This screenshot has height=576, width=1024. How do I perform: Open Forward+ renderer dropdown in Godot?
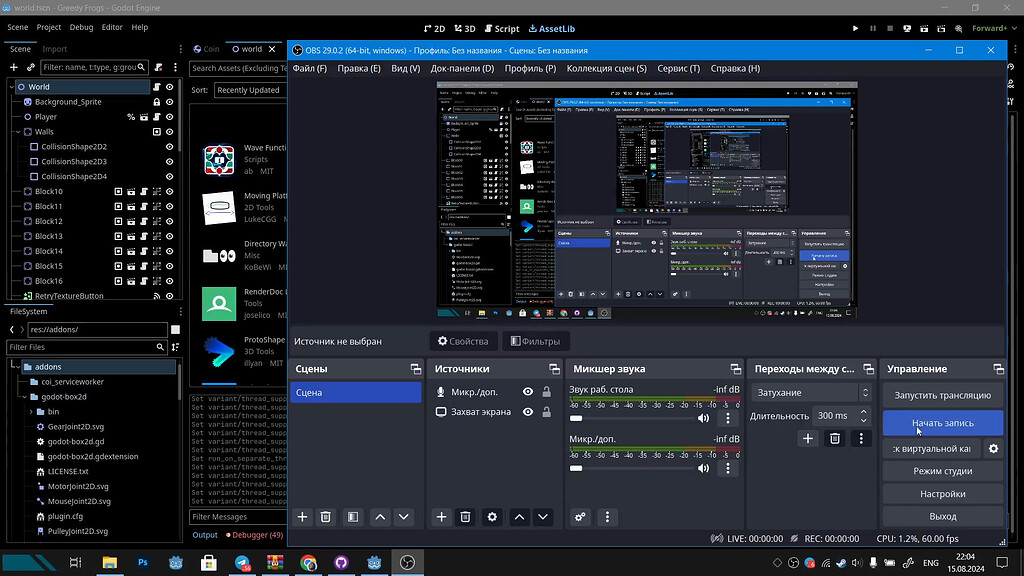tap(993, 28)
